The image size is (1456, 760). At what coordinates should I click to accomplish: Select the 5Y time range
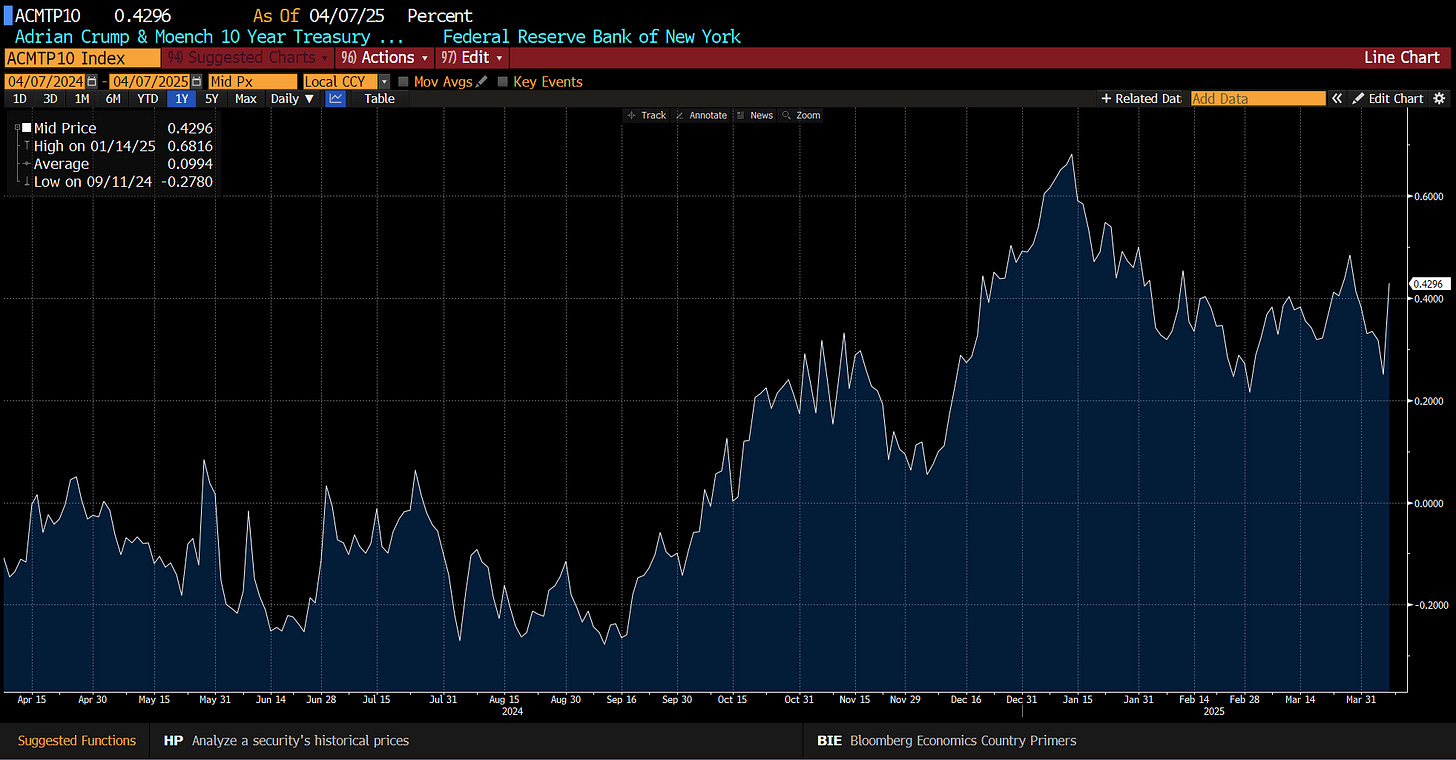pos(211,98)
